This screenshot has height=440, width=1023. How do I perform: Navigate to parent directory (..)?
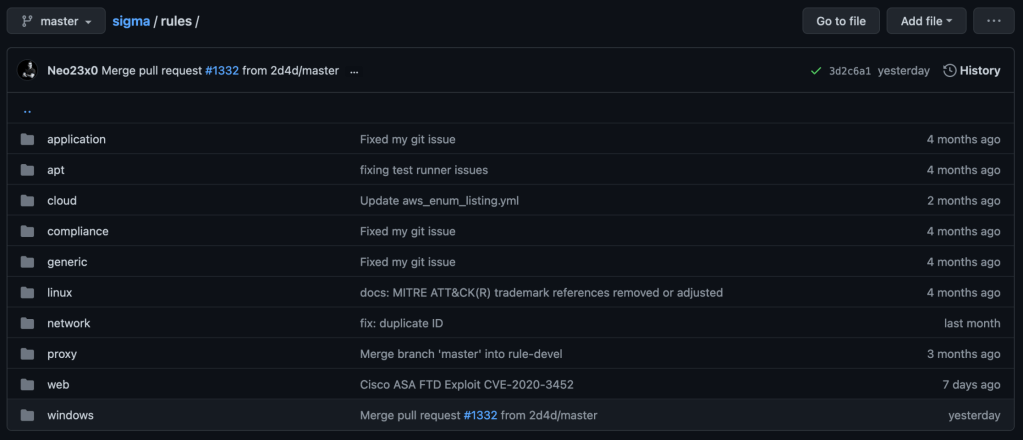(27, 110)
